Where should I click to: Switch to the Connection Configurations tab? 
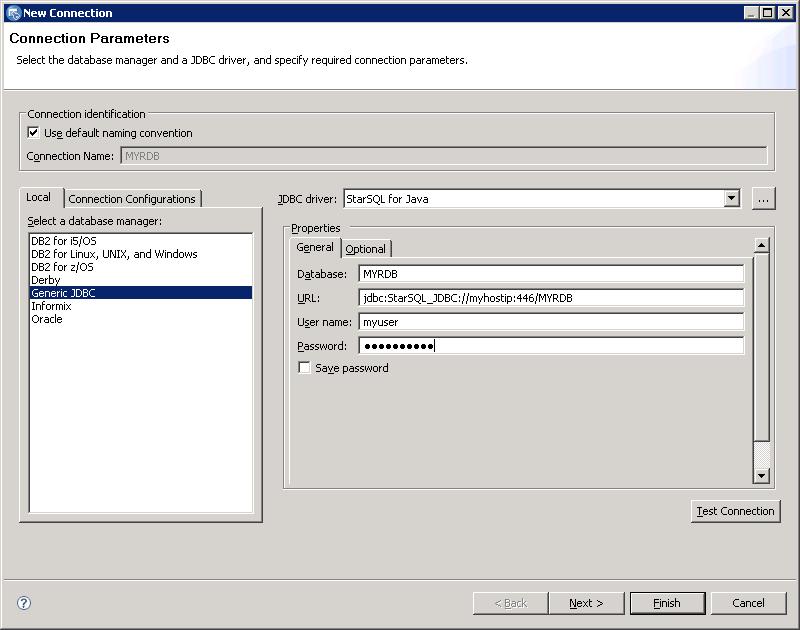tap(132, 199)
